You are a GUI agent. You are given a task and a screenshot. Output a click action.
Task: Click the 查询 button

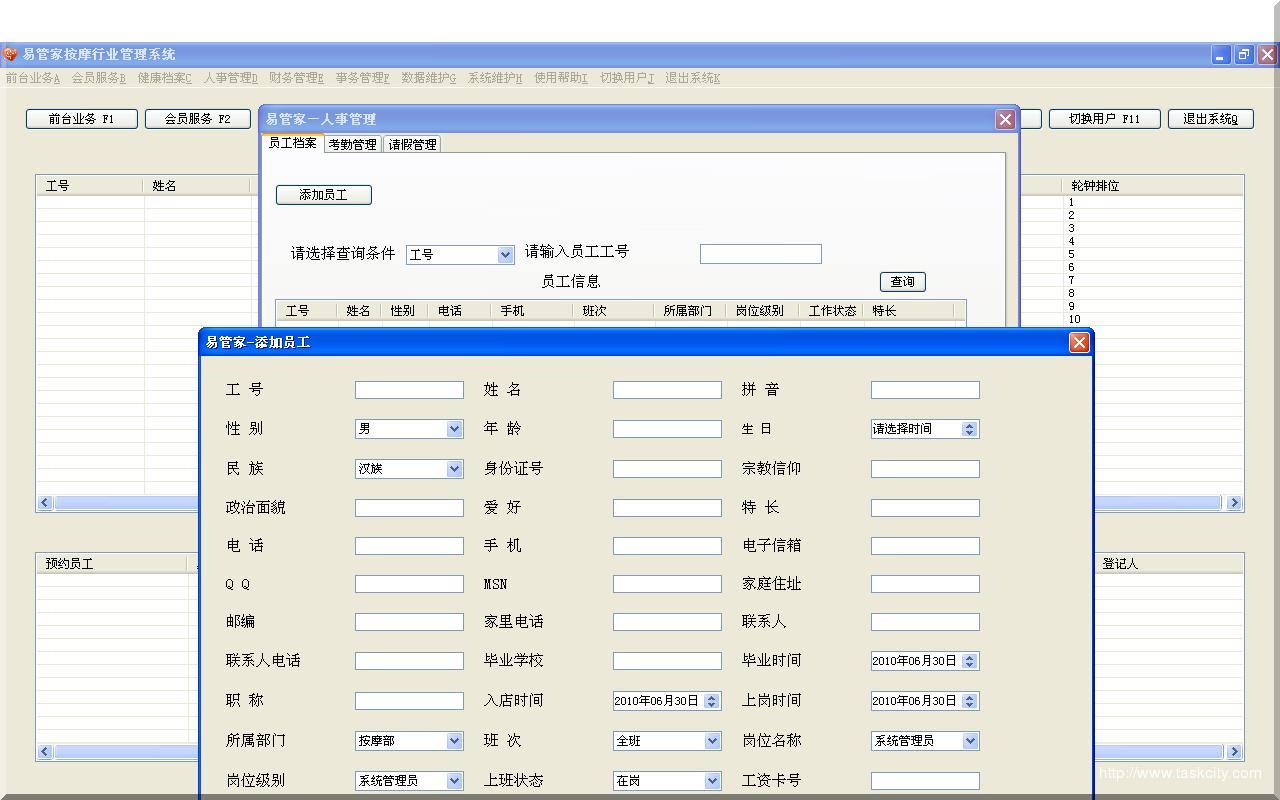pyautogui.click(x=901, y=281)
